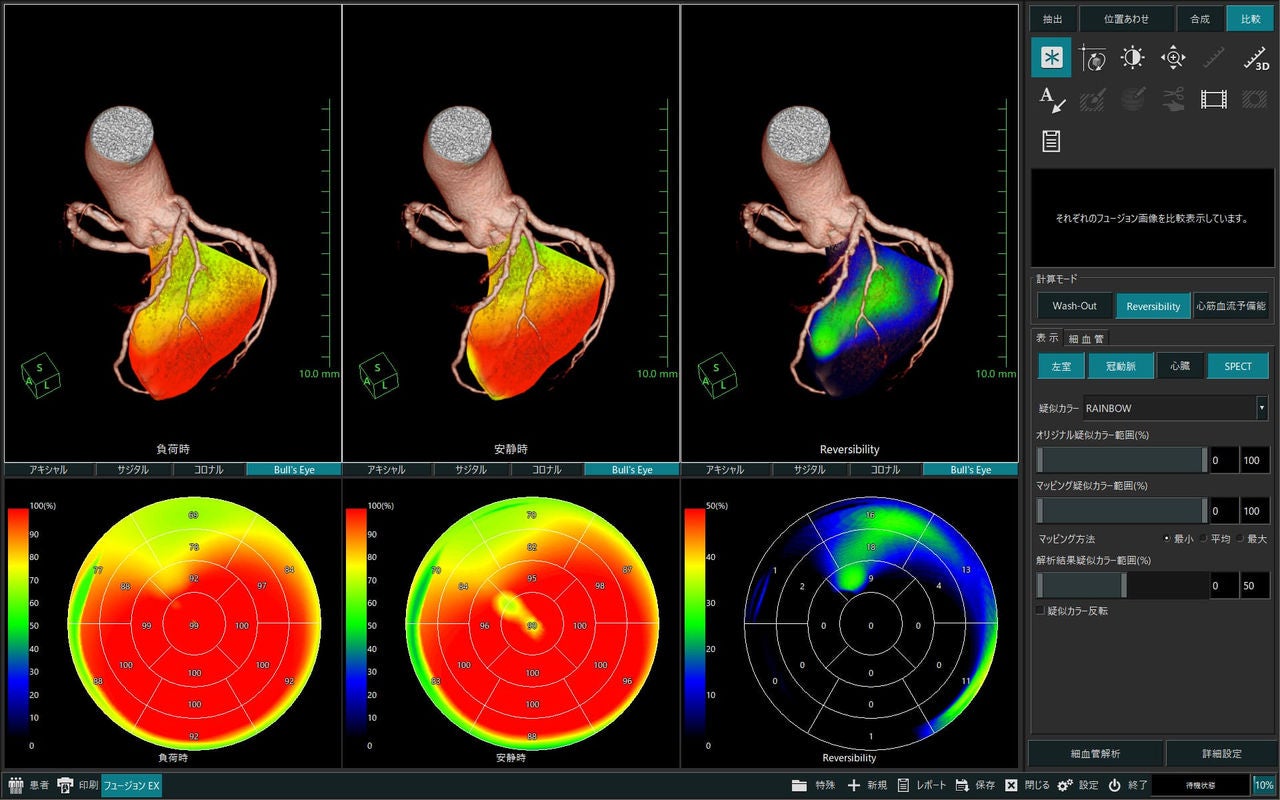The width and height of the screenshot is (1280, 800).
Task: Select the rotate around axis tool
Action: (x=1092, y=58)
